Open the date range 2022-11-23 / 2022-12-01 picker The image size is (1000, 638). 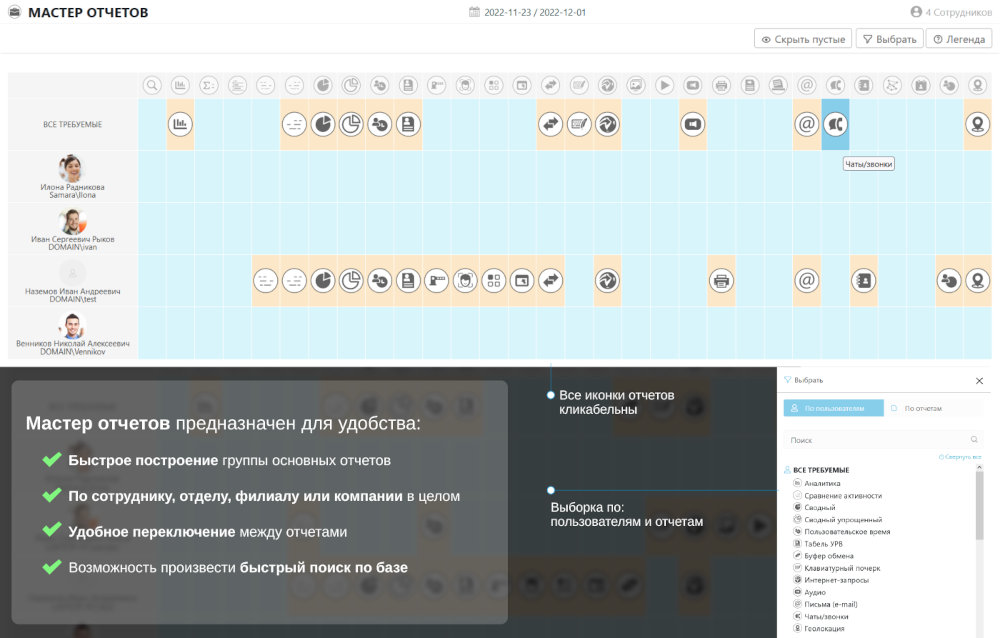tap(527, 12)
